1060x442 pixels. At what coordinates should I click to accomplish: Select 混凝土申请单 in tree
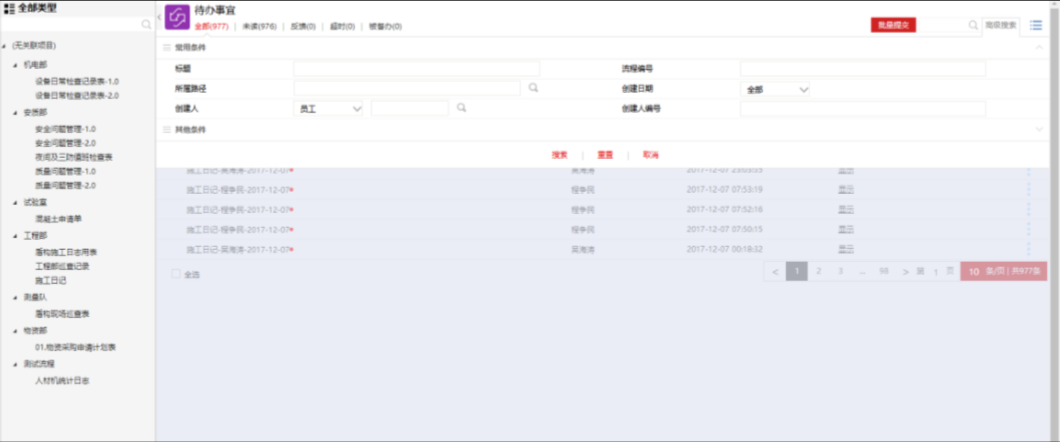[58, 219]
